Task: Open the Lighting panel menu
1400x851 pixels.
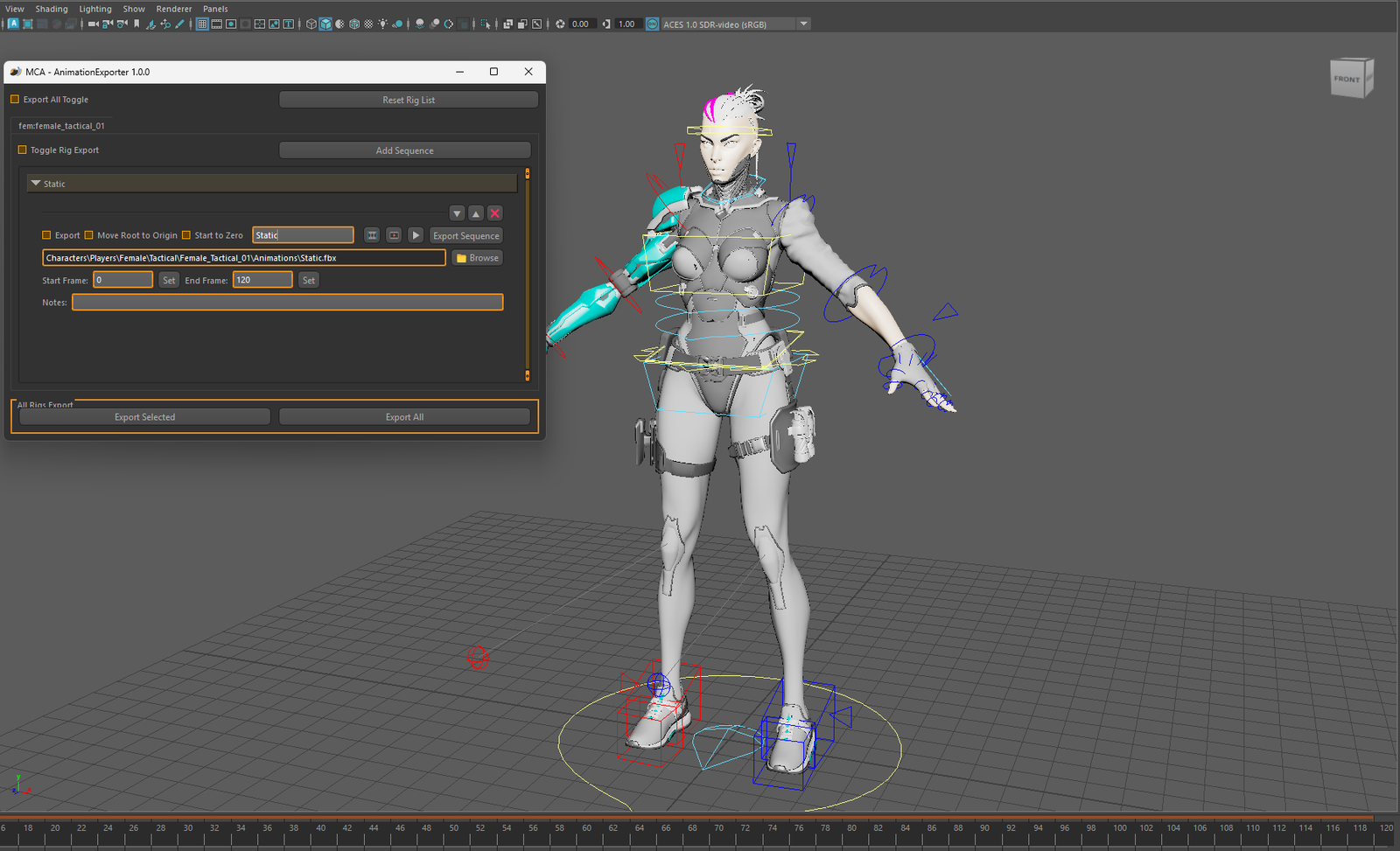Action: (95, 9)
